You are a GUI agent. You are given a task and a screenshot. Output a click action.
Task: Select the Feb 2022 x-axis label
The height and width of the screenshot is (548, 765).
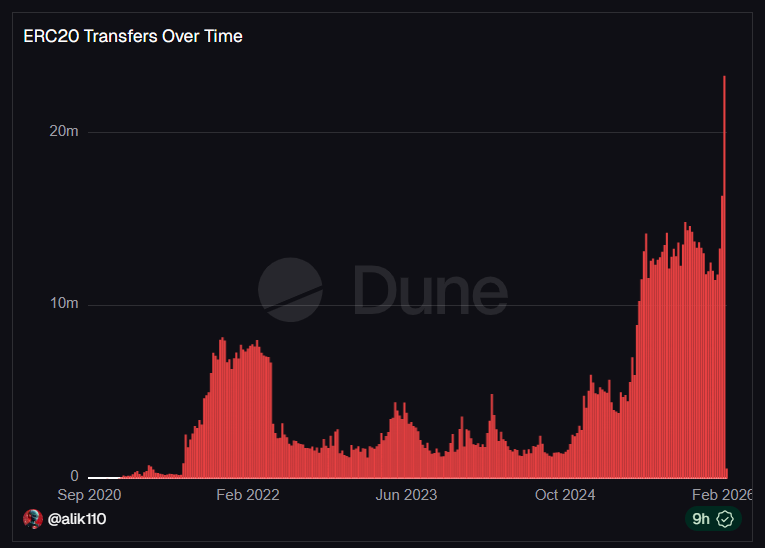[248, 495]
